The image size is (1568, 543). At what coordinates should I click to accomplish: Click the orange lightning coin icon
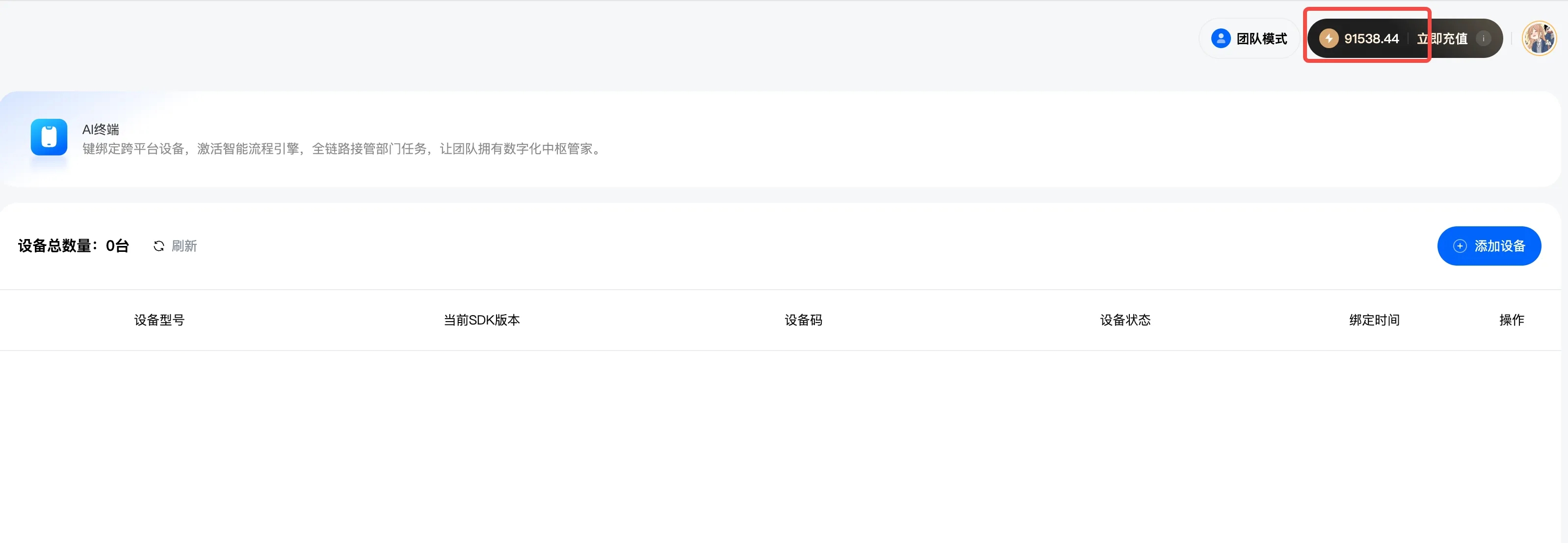tap(1328, 39)
